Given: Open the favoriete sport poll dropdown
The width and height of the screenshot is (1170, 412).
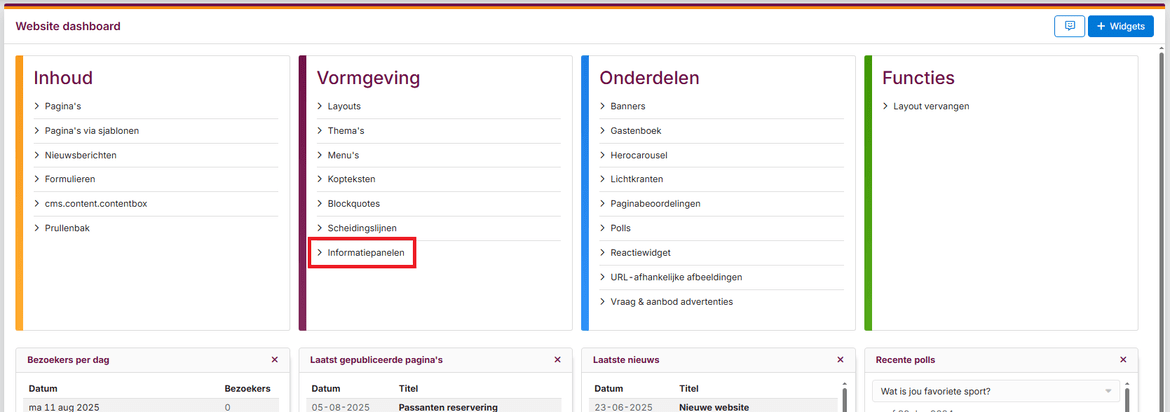Looking at the screenshot, I should pos(996,391).
